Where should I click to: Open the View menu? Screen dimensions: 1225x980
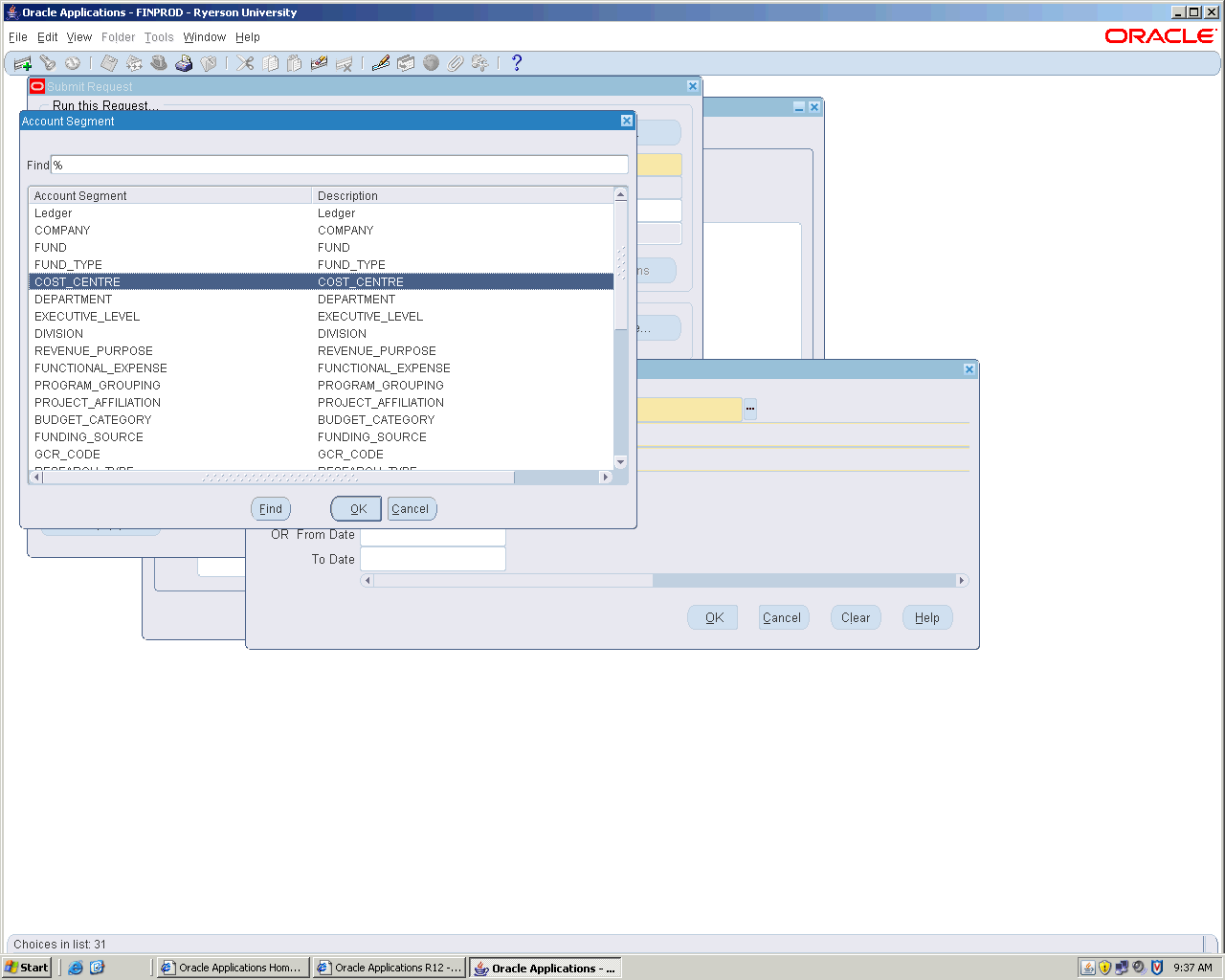79,37
